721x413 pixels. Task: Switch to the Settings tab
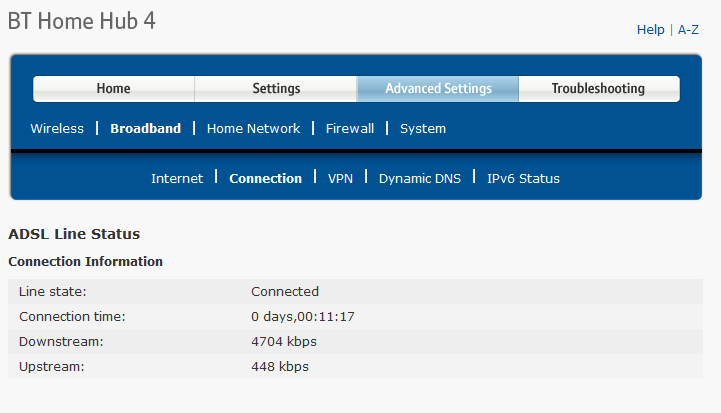(x=276, y=89)
